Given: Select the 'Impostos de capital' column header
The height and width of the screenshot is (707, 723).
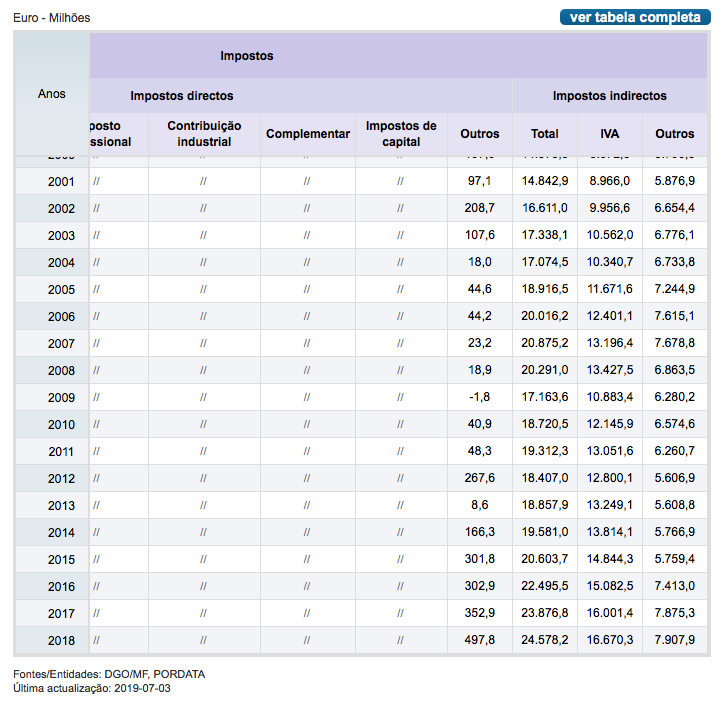Looking at the screenshot, I should (401, 134).
